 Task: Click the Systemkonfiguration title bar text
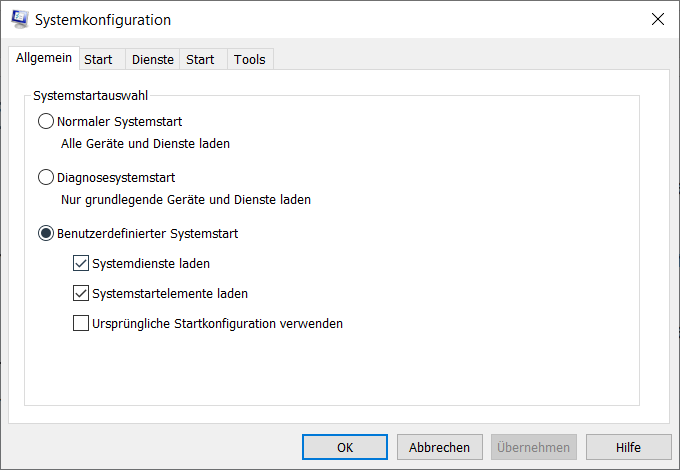click(103, 20)
